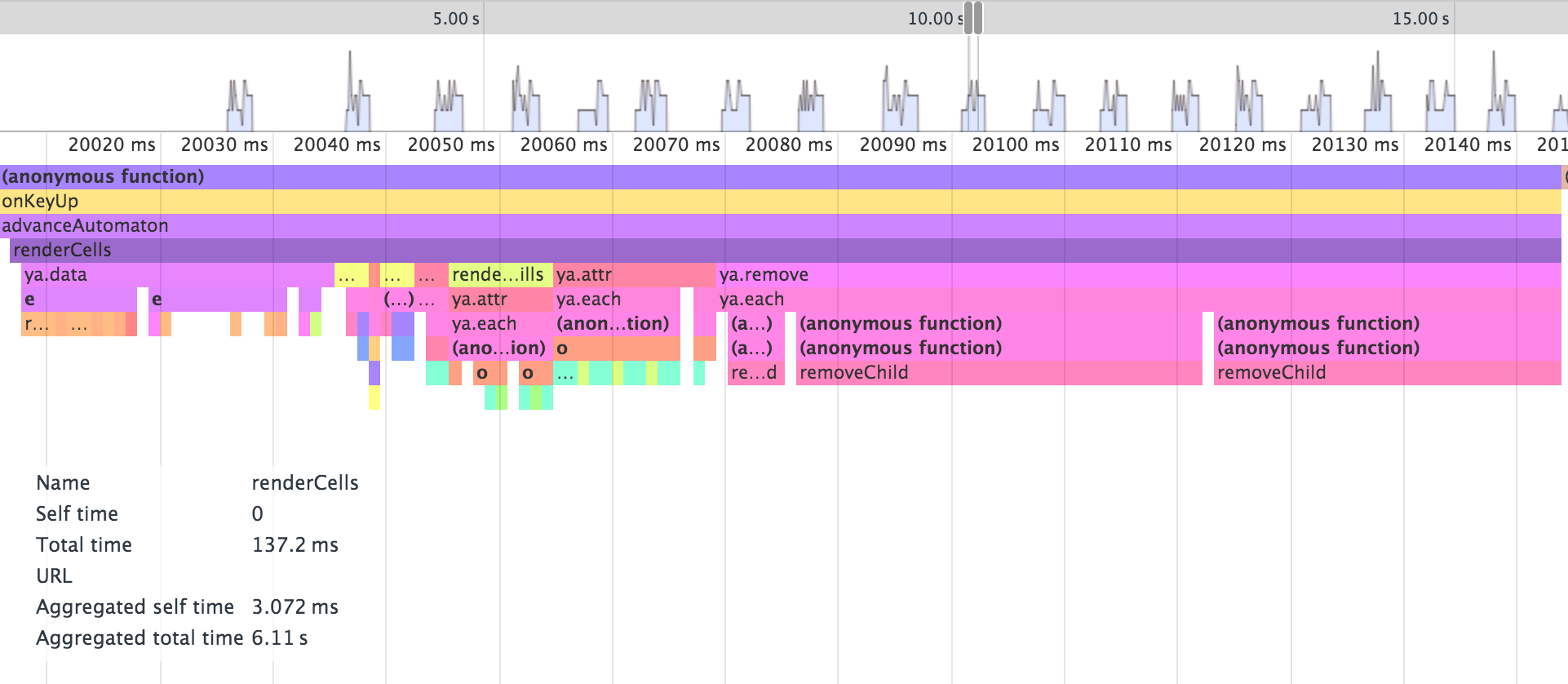This screenshot has width=1568, height=684.
Task: Click the 20020 ms ruler label
Action: pyautogui.click(x=112, y=145)
